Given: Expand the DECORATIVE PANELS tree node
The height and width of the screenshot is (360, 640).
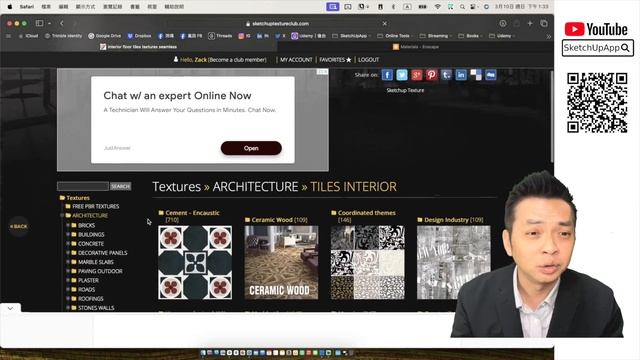Looking at the screenshot, I should (68, 253).
